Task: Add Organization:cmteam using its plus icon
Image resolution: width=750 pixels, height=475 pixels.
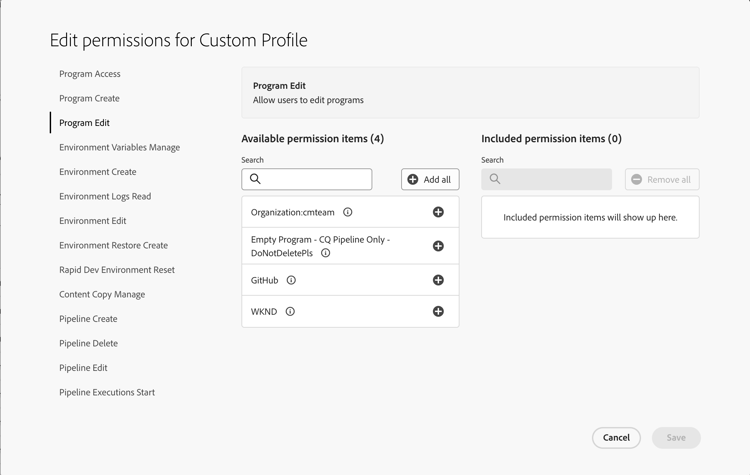Action: point(438,212)
